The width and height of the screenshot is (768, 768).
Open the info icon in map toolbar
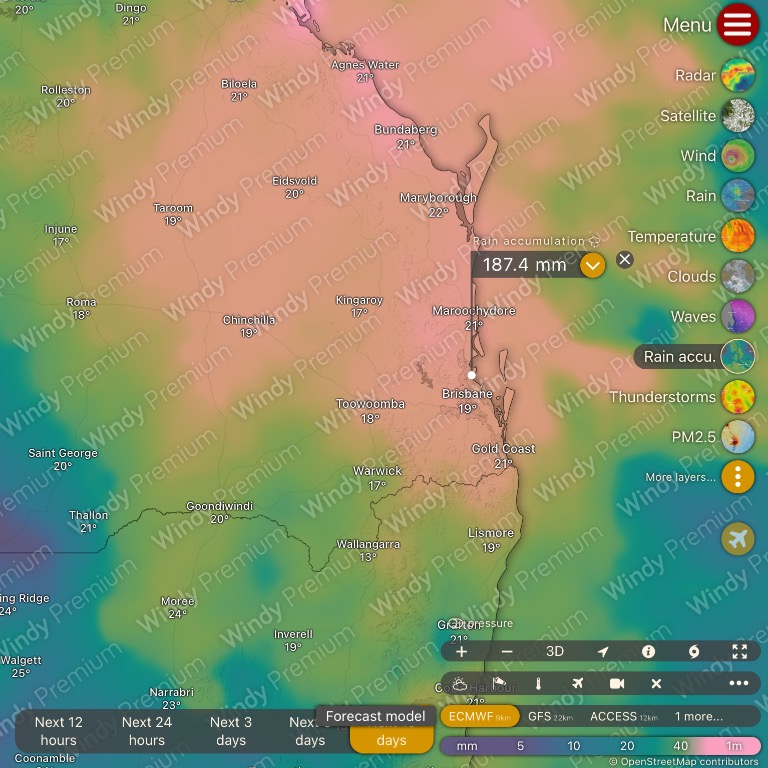click(648, 651)
